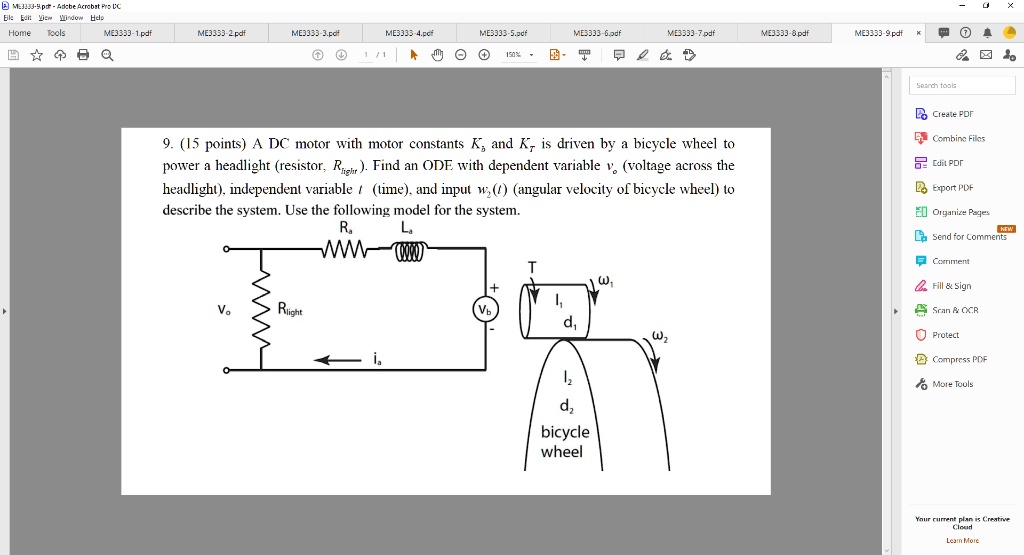The image size is (1024, 555).
Task: Select the Hand pan tool
Action: (437, 55)
